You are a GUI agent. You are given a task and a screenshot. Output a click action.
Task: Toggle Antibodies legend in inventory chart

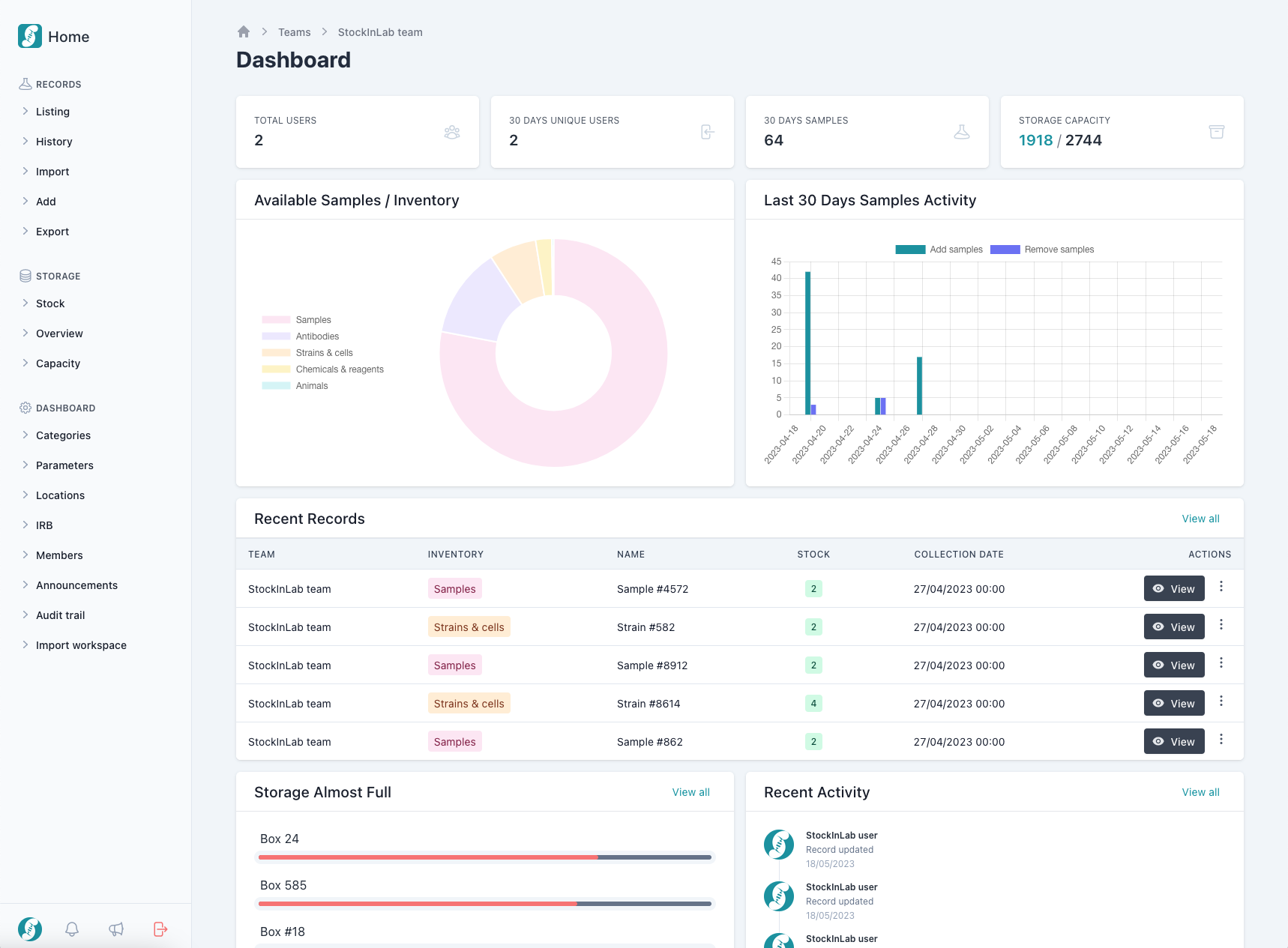point(300,336)
